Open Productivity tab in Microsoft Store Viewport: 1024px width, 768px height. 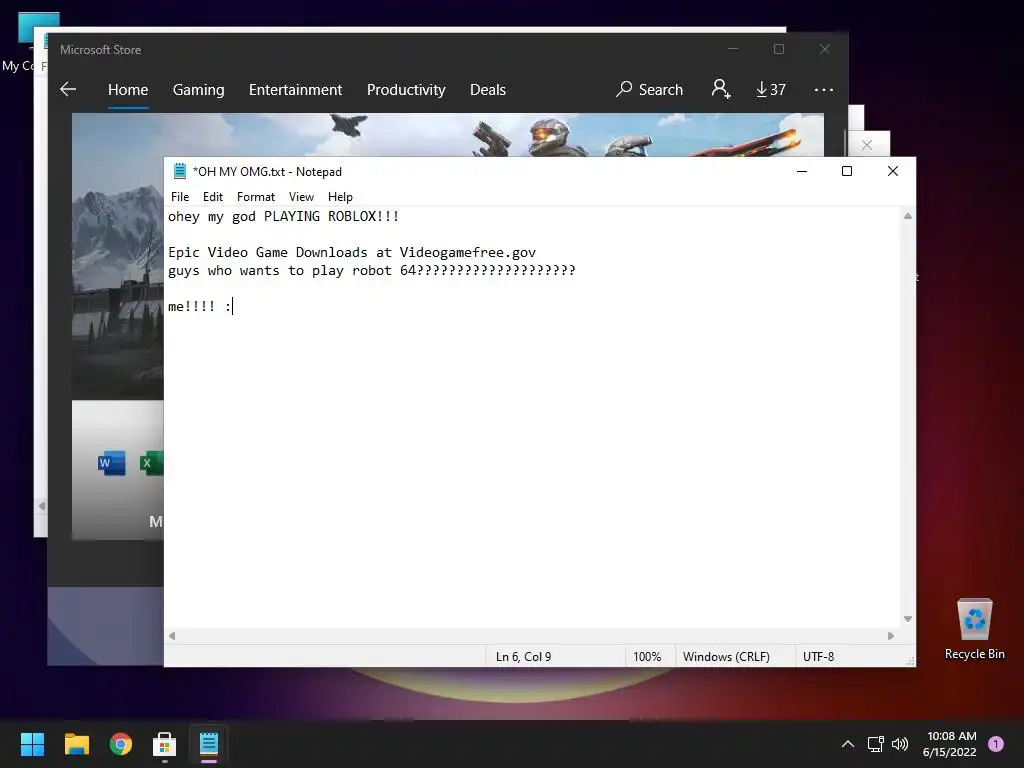406,89
